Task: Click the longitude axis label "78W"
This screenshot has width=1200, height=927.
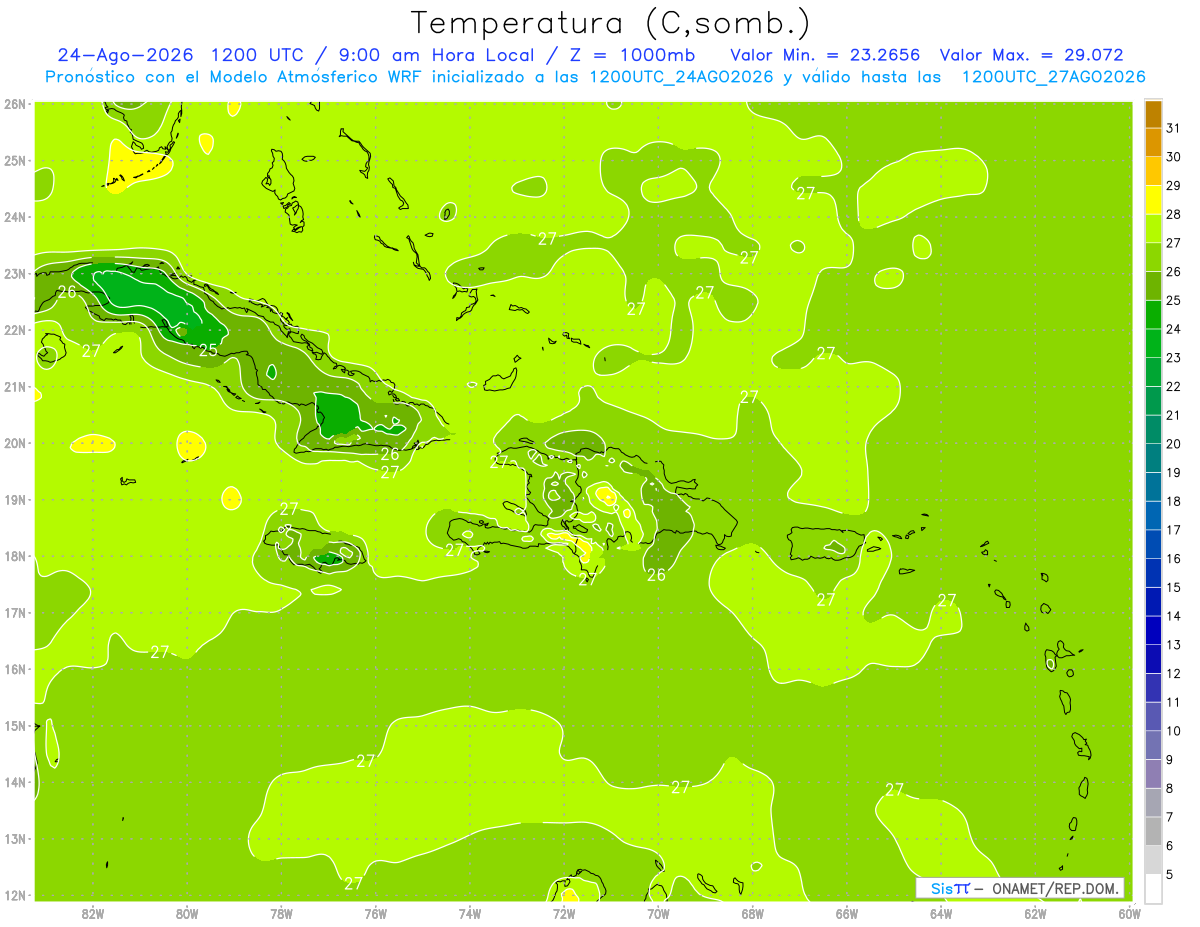Action: [281, 913]
